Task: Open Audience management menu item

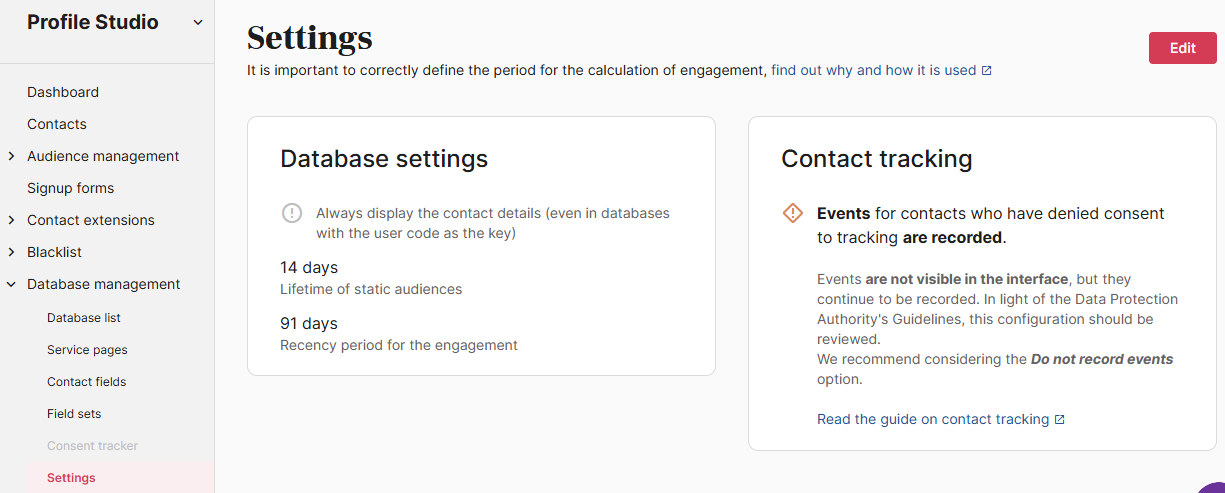Action: 103,156
